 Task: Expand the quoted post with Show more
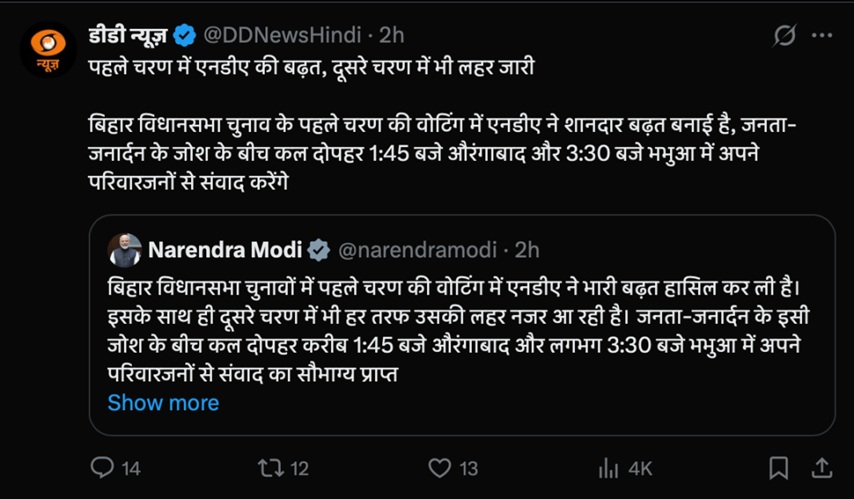pyautogui.click(x=163, y=403)
